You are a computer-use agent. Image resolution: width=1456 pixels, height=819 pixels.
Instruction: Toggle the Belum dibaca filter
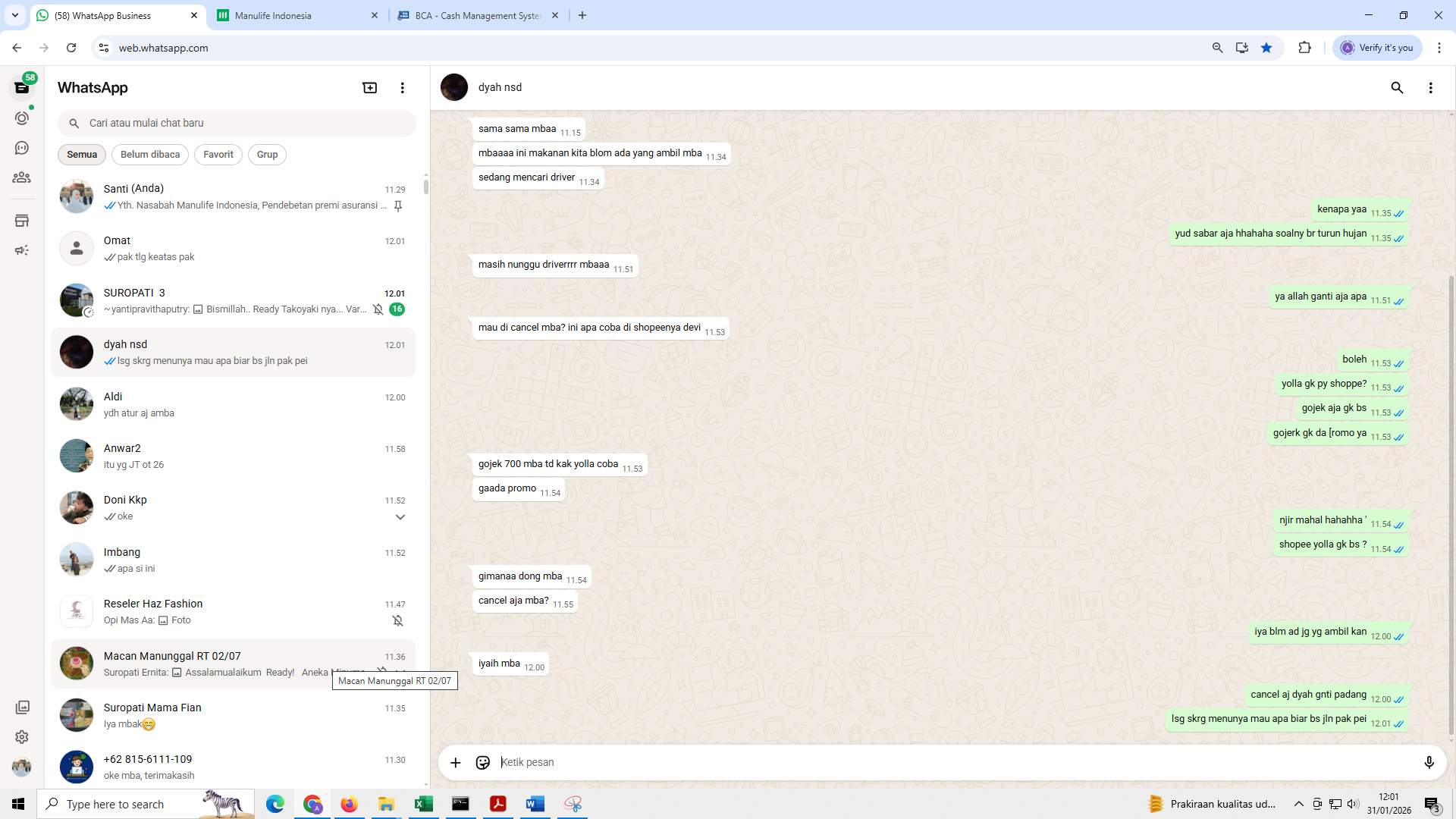coord(149,155)
